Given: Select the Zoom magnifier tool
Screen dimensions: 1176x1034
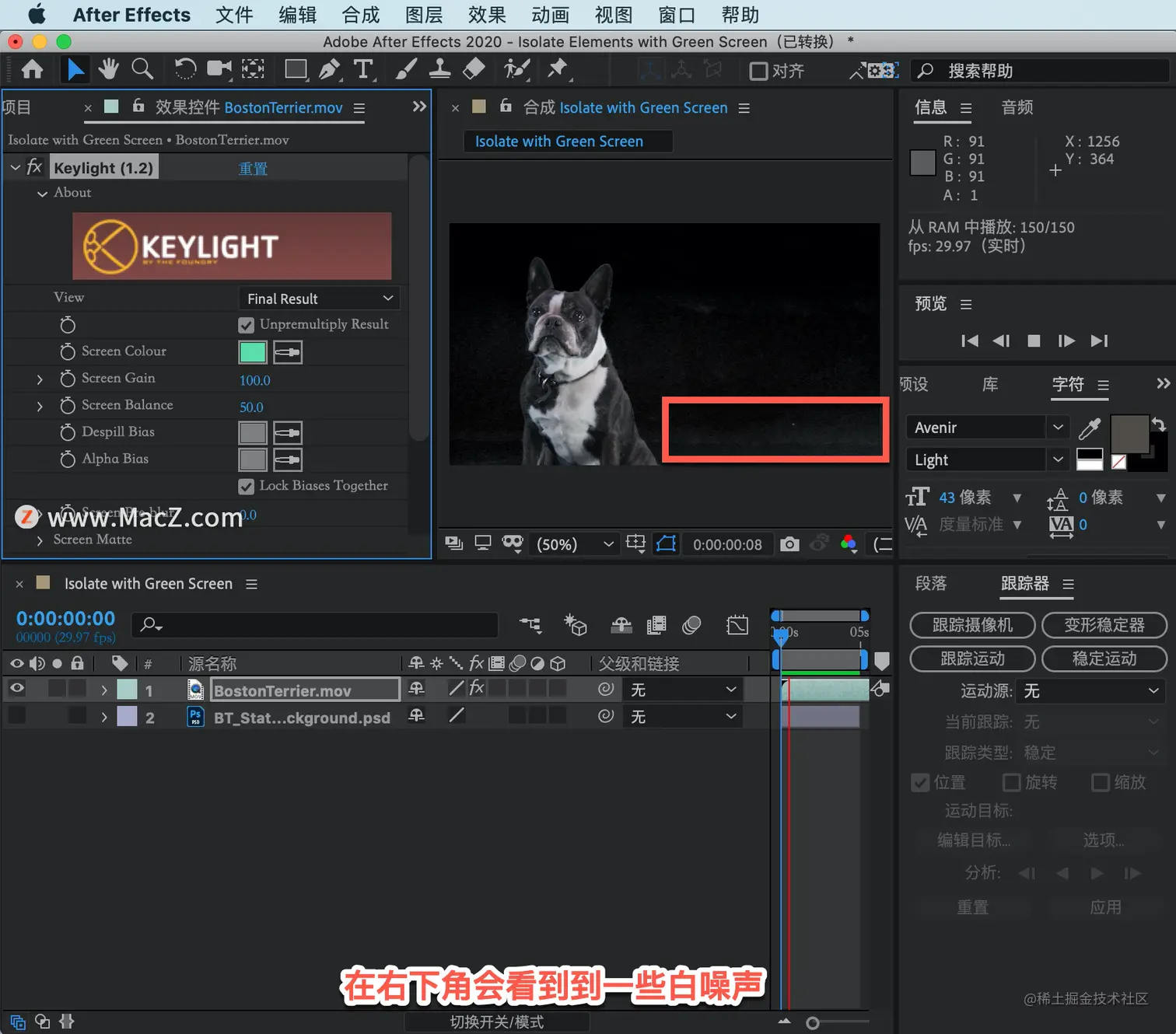Looking at the screenshot, I should [142, 69].
